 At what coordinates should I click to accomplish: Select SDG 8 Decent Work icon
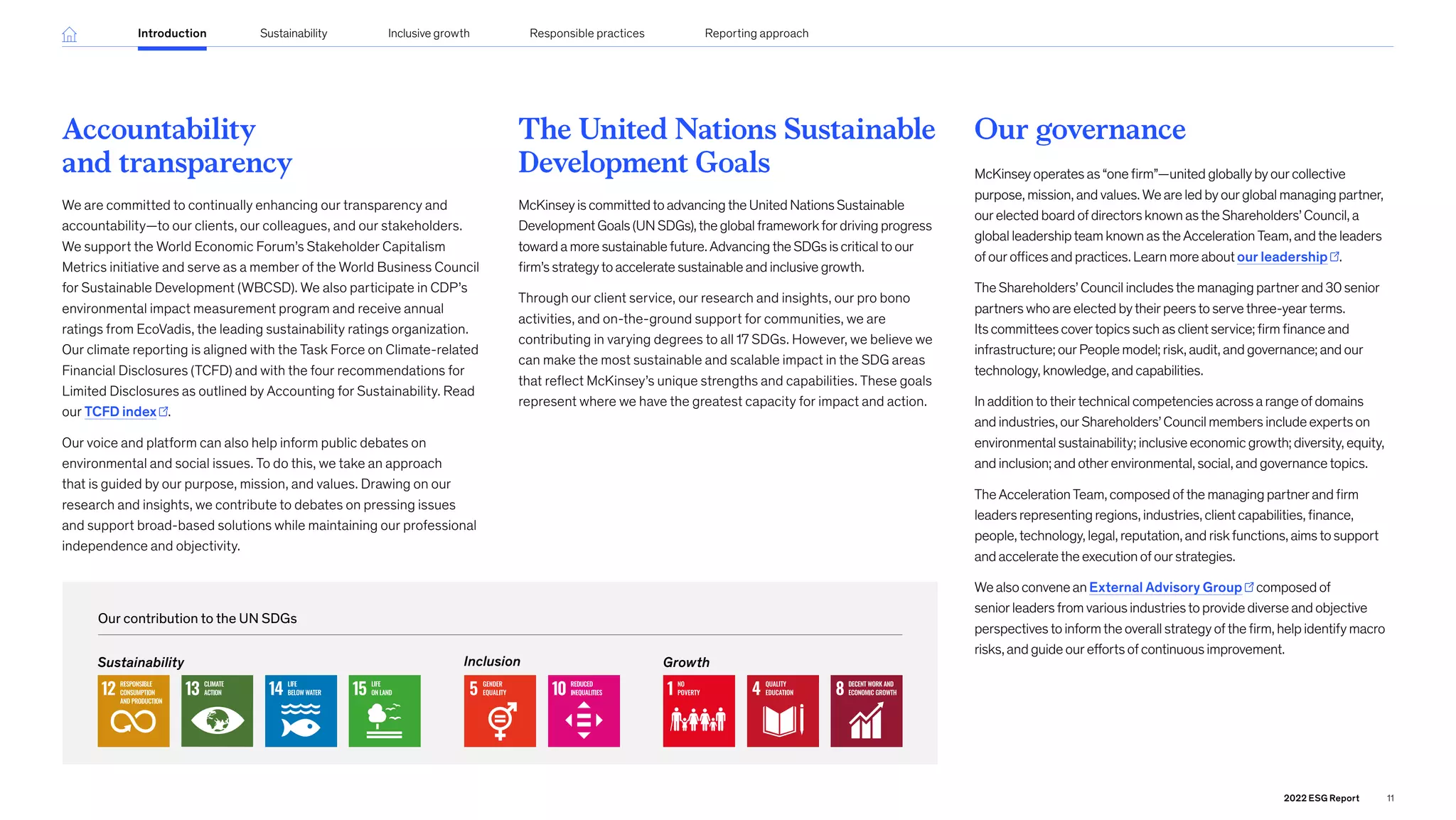click(x=866, y=710)
